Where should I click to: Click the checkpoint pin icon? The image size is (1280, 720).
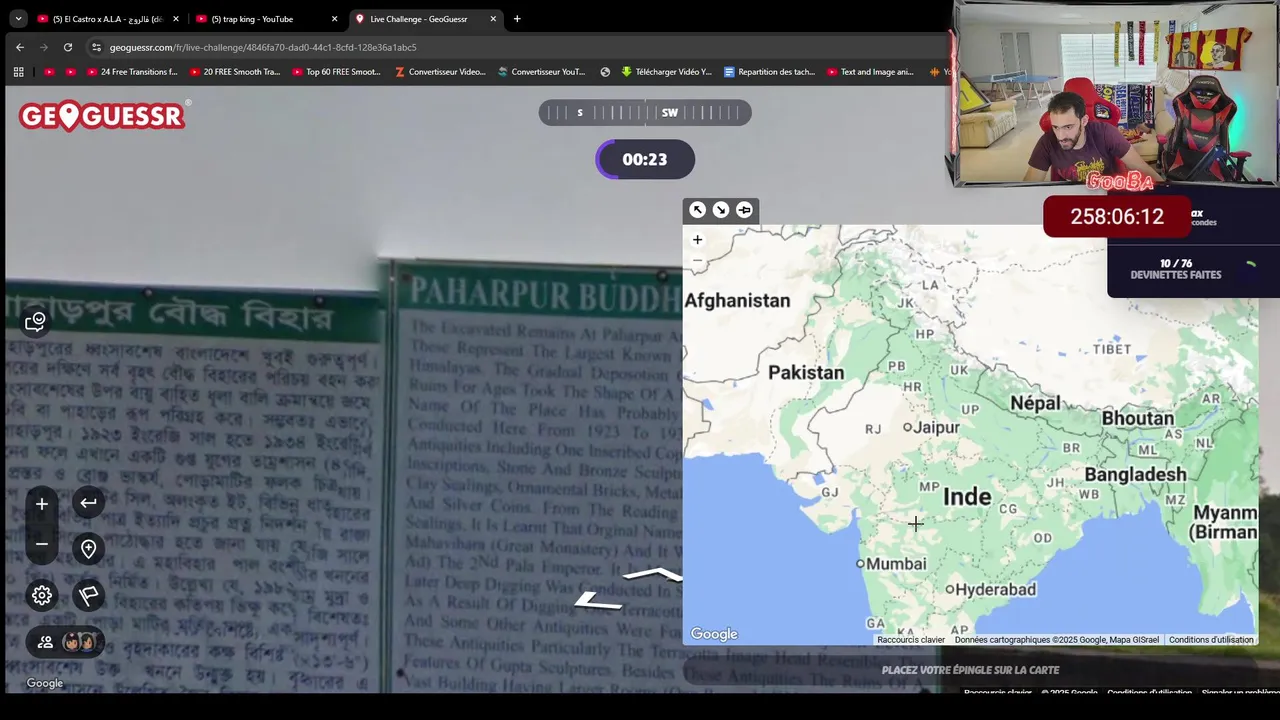[88, 549]
